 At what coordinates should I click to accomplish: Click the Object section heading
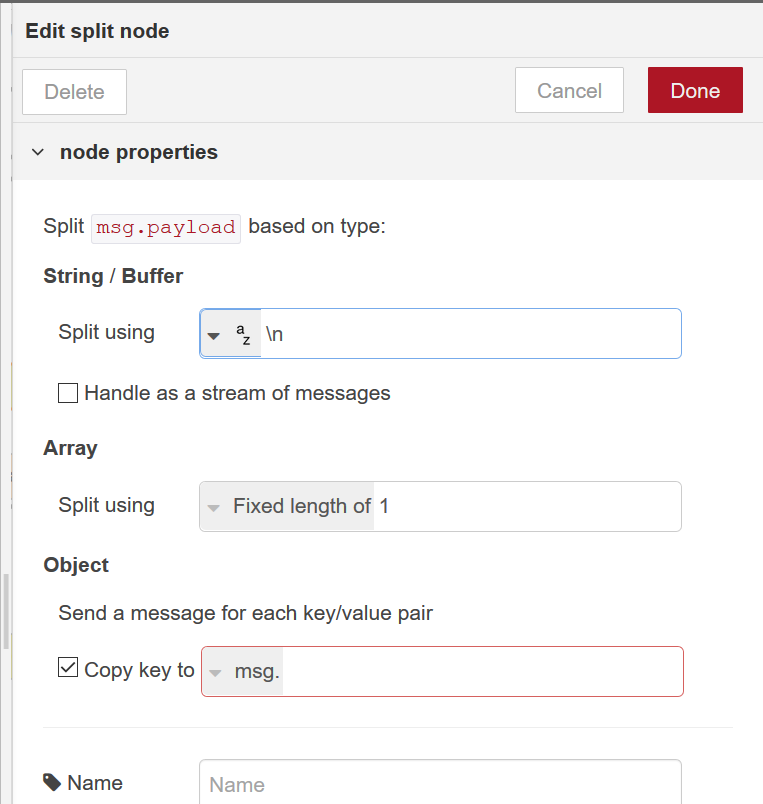[x=76, y=565]
